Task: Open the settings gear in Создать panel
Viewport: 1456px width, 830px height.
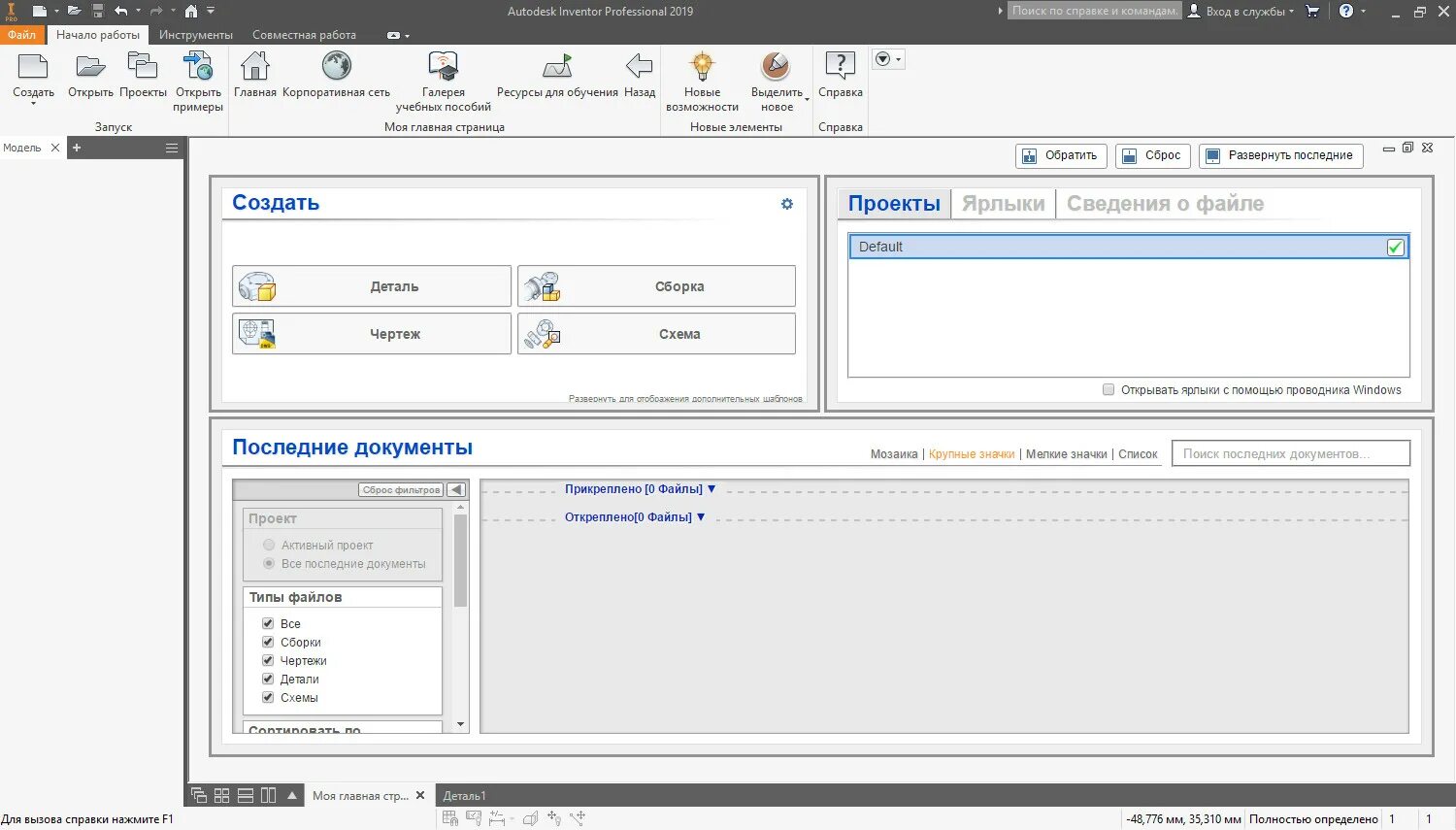Action: [x=787, y=204]
